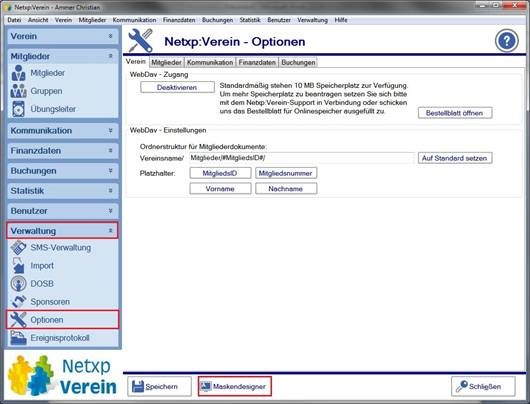Screen dimensions: 530x404
Task: Click the Ereignisprotokoll label
Action: pyautogui.click(x=60, y=338)
